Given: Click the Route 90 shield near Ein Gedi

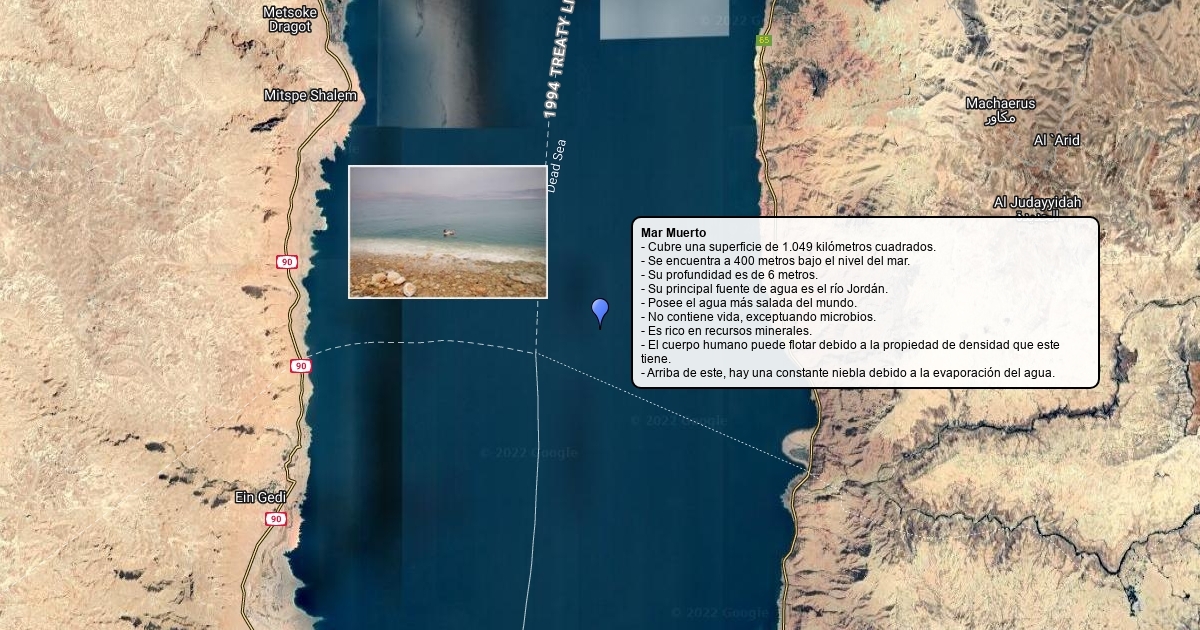Looking at the screenshot, I should [275, 519].
